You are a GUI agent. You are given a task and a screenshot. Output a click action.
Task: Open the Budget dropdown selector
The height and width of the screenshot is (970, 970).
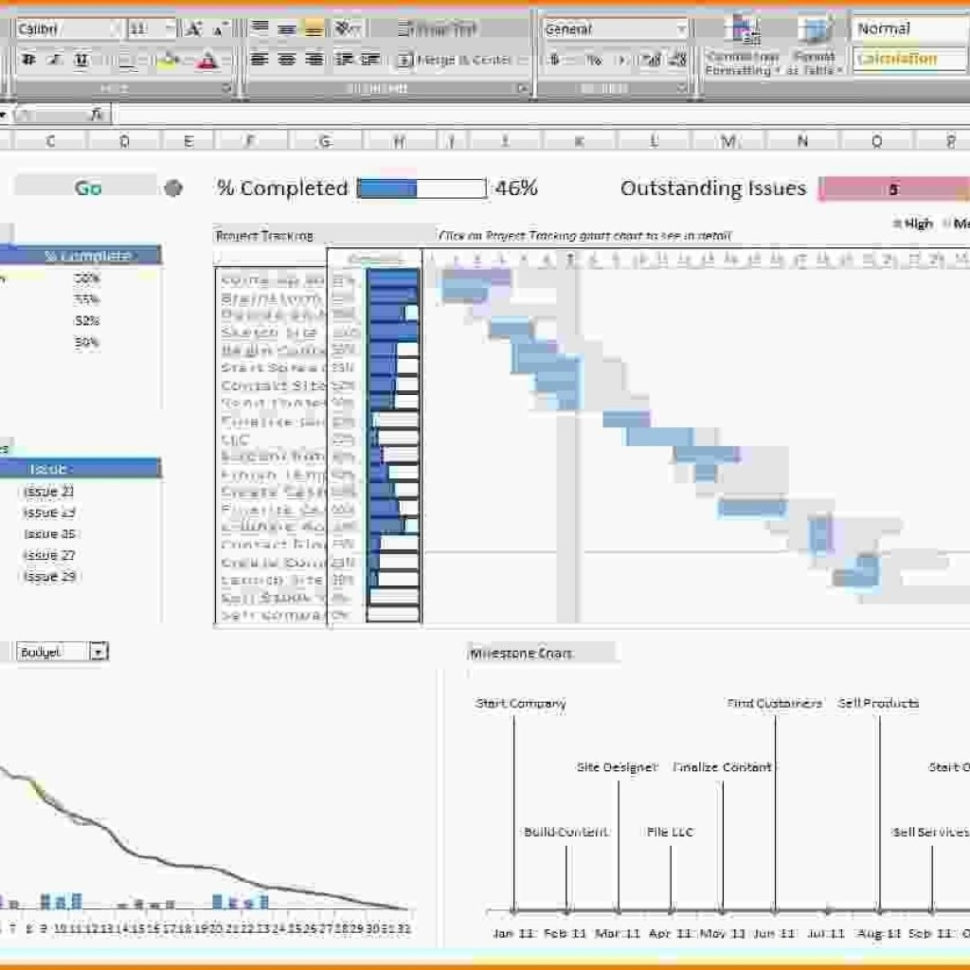click(97, 651)
